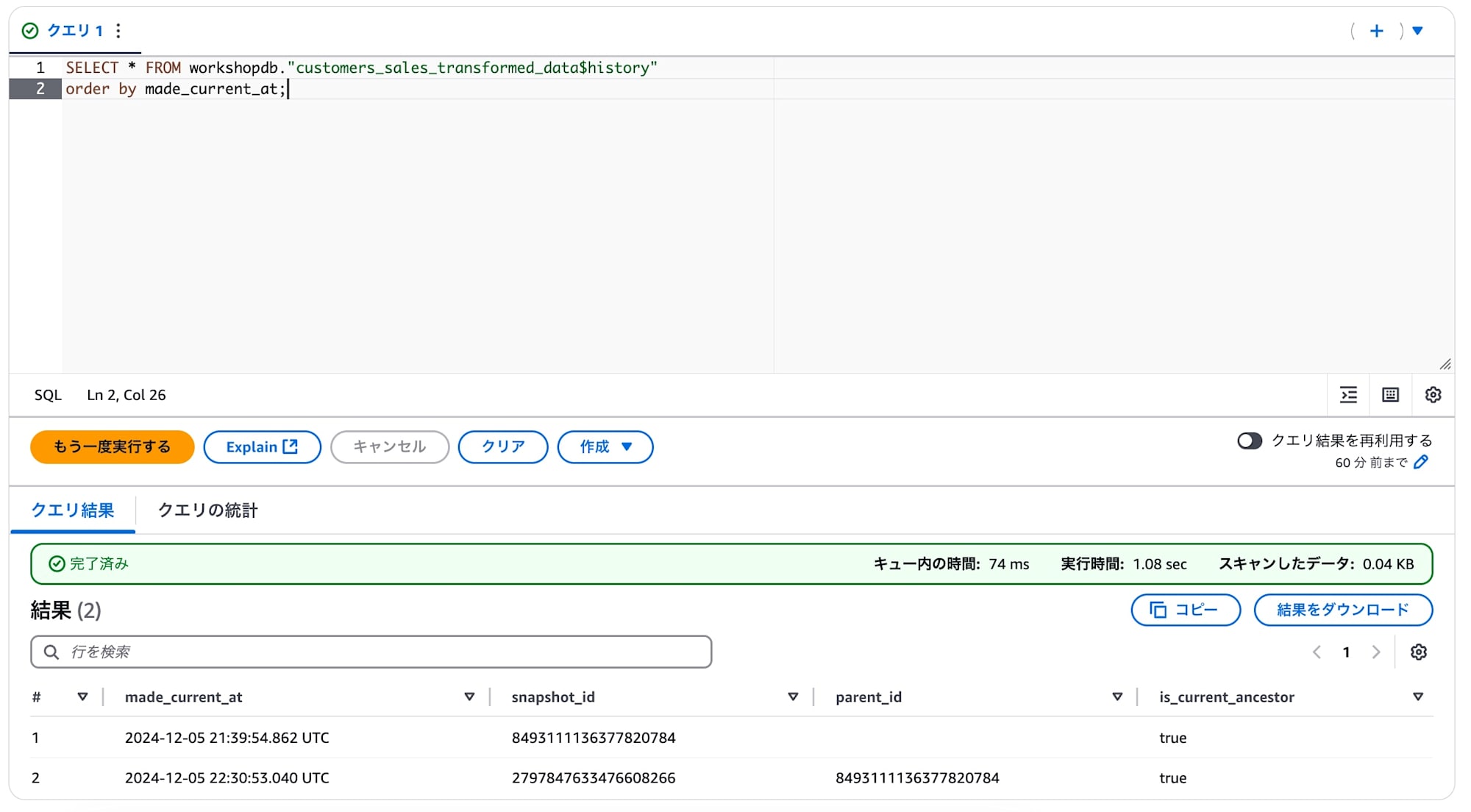Open Explain for the query
Image resolution: width=1471 pixels, height=812 pixels.
tap(262, 447)
